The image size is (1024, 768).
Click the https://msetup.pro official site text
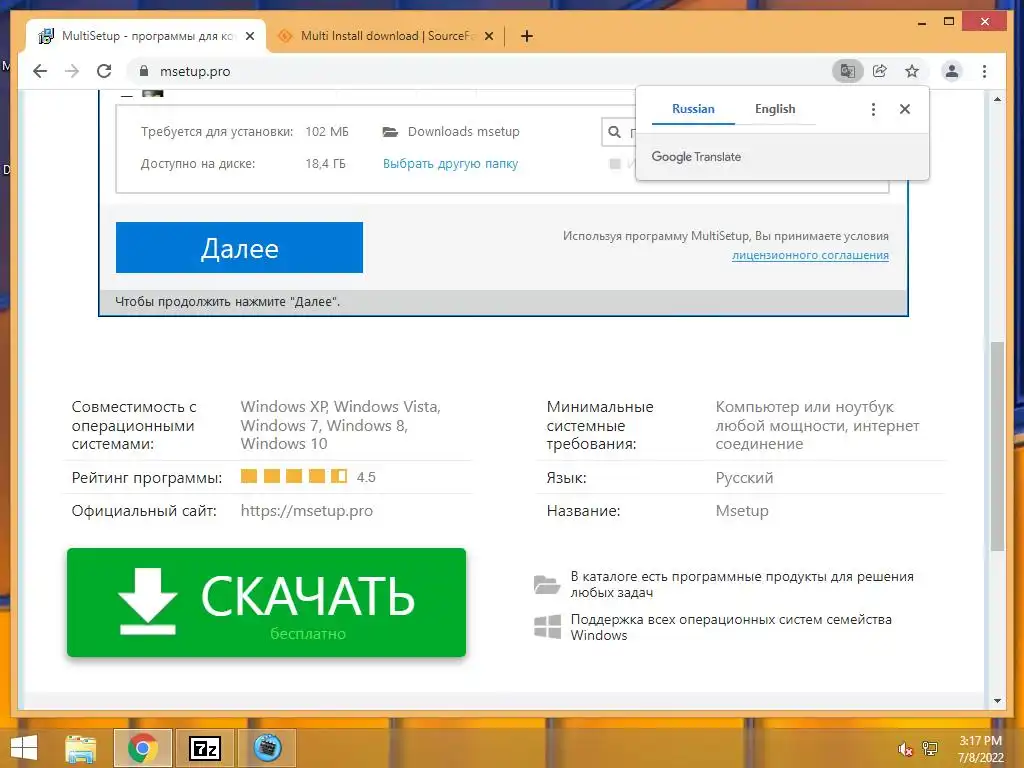[x=306, y=511]
